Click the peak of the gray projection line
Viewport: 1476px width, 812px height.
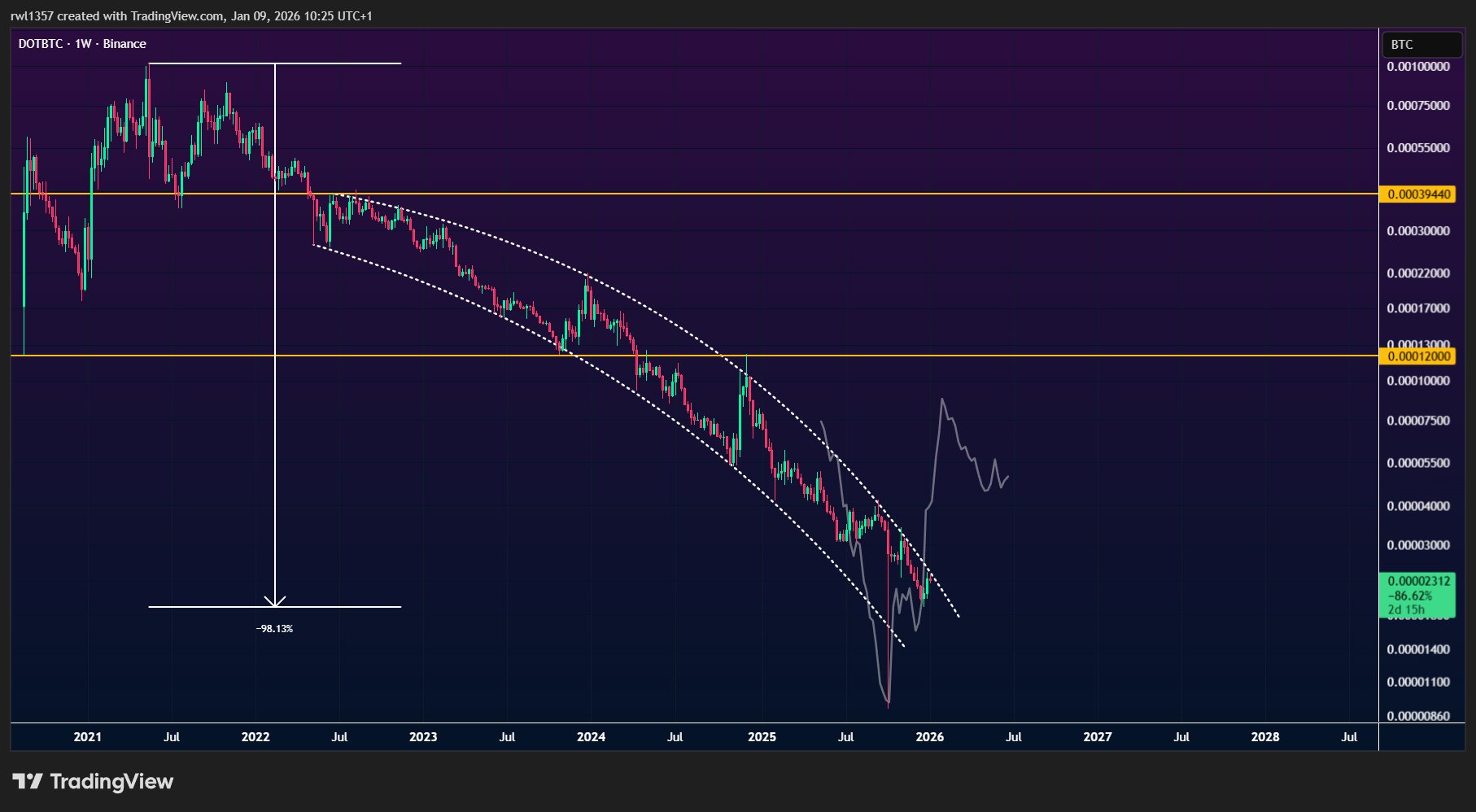pyautogui.click(x=942, y=399)
